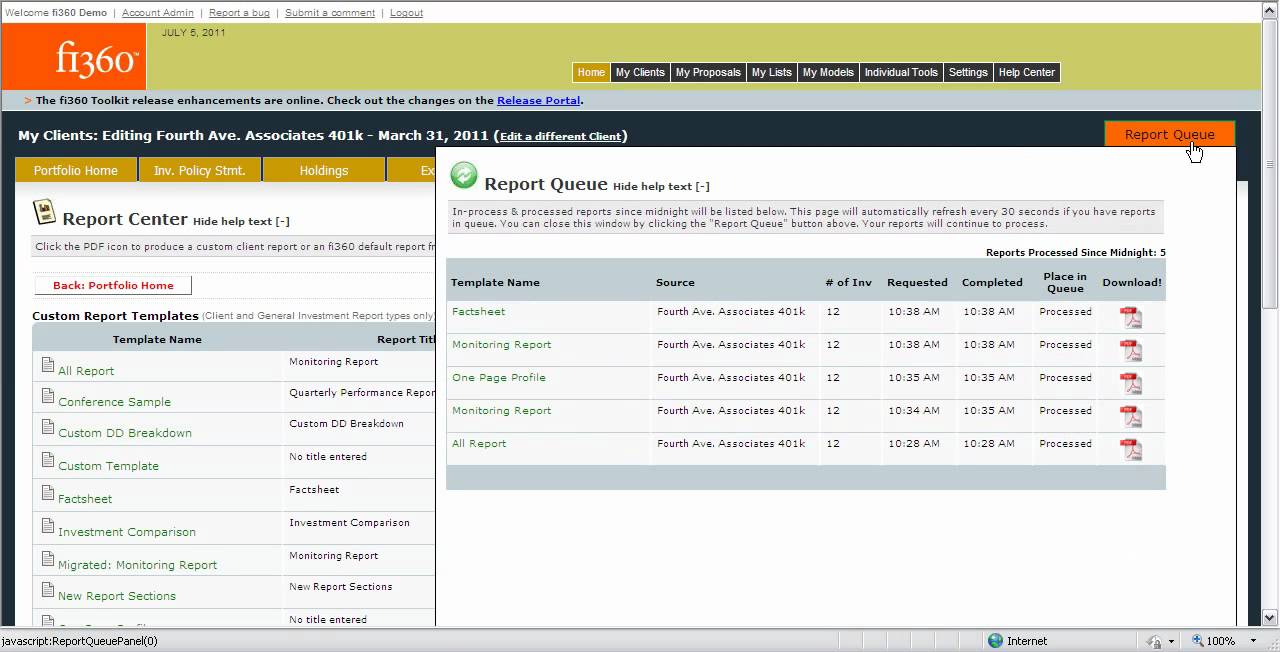Download the 10:38 AM Monitoring Report PDF

(1131, 350)
